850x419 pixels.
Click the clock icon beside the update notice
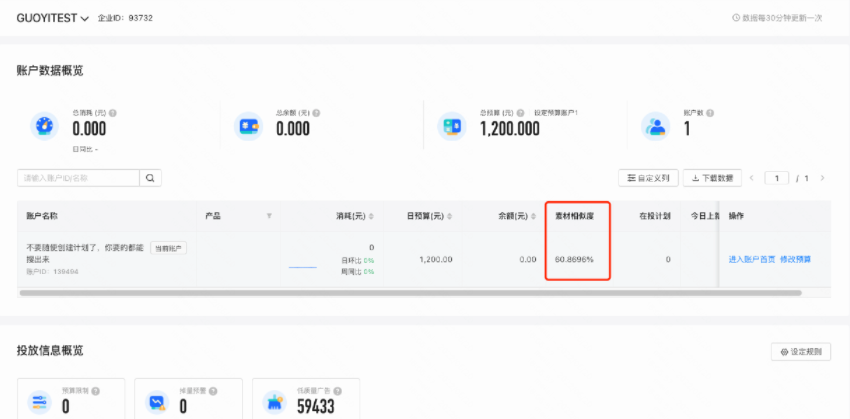point(736,18)
